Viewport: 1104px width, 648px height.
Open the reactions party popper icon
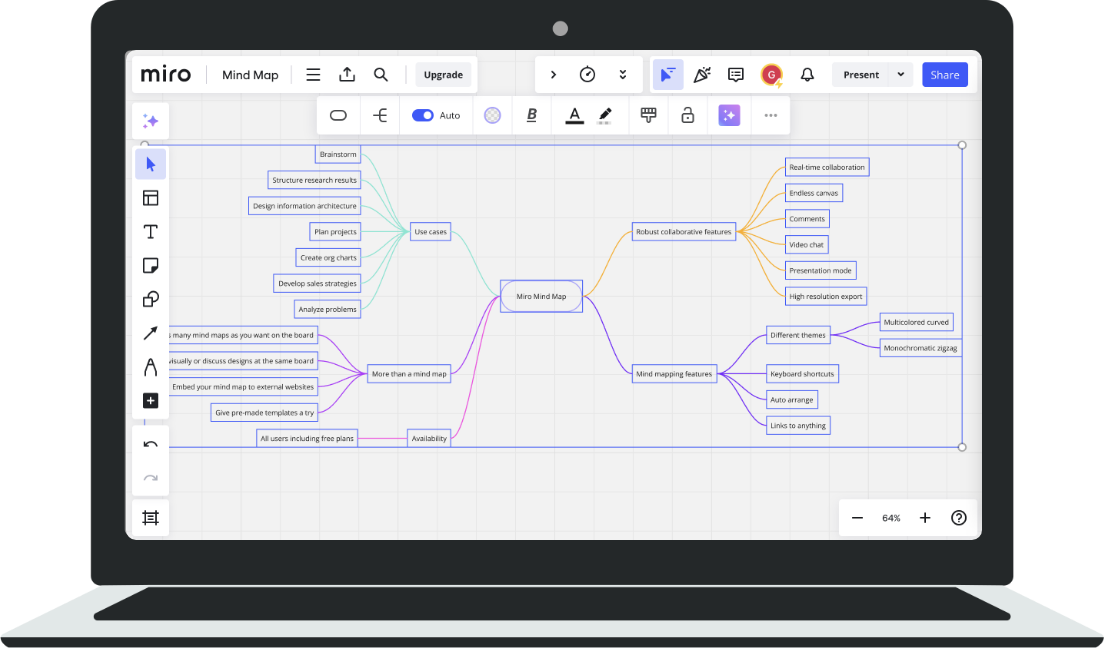(x=702, y=75)
